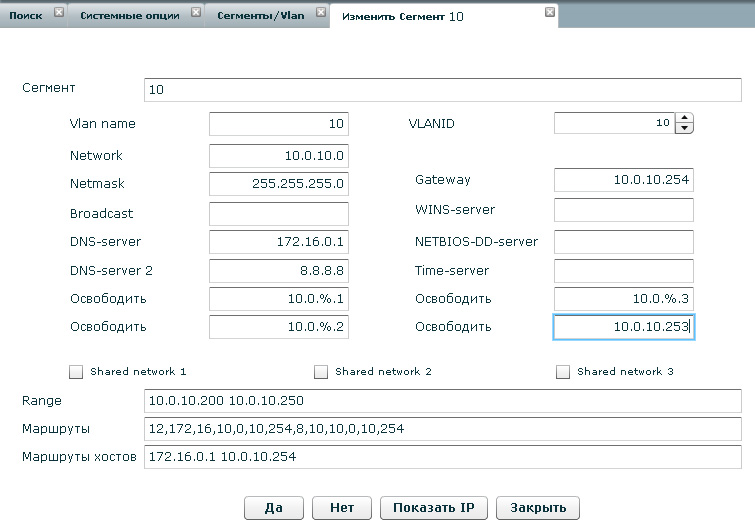Close the Изменить Сегмент 10 tab
This screenshot has width=755, height=524.
point(549,13)
